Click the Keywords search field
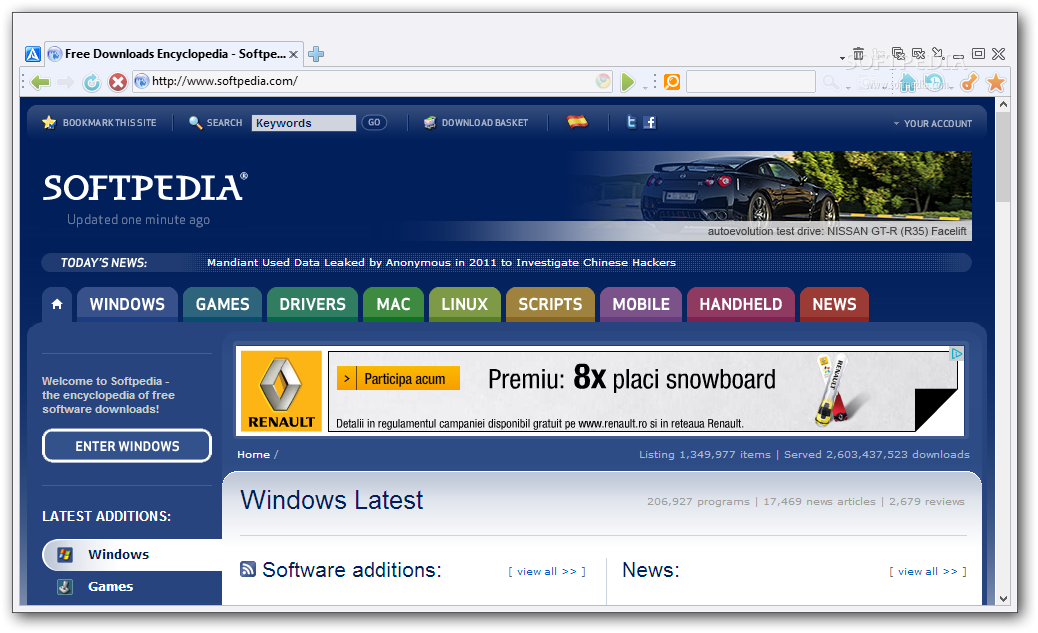The height and width of the screenshot is (633, 1038). pyautogui.click(x=304, y=123)
